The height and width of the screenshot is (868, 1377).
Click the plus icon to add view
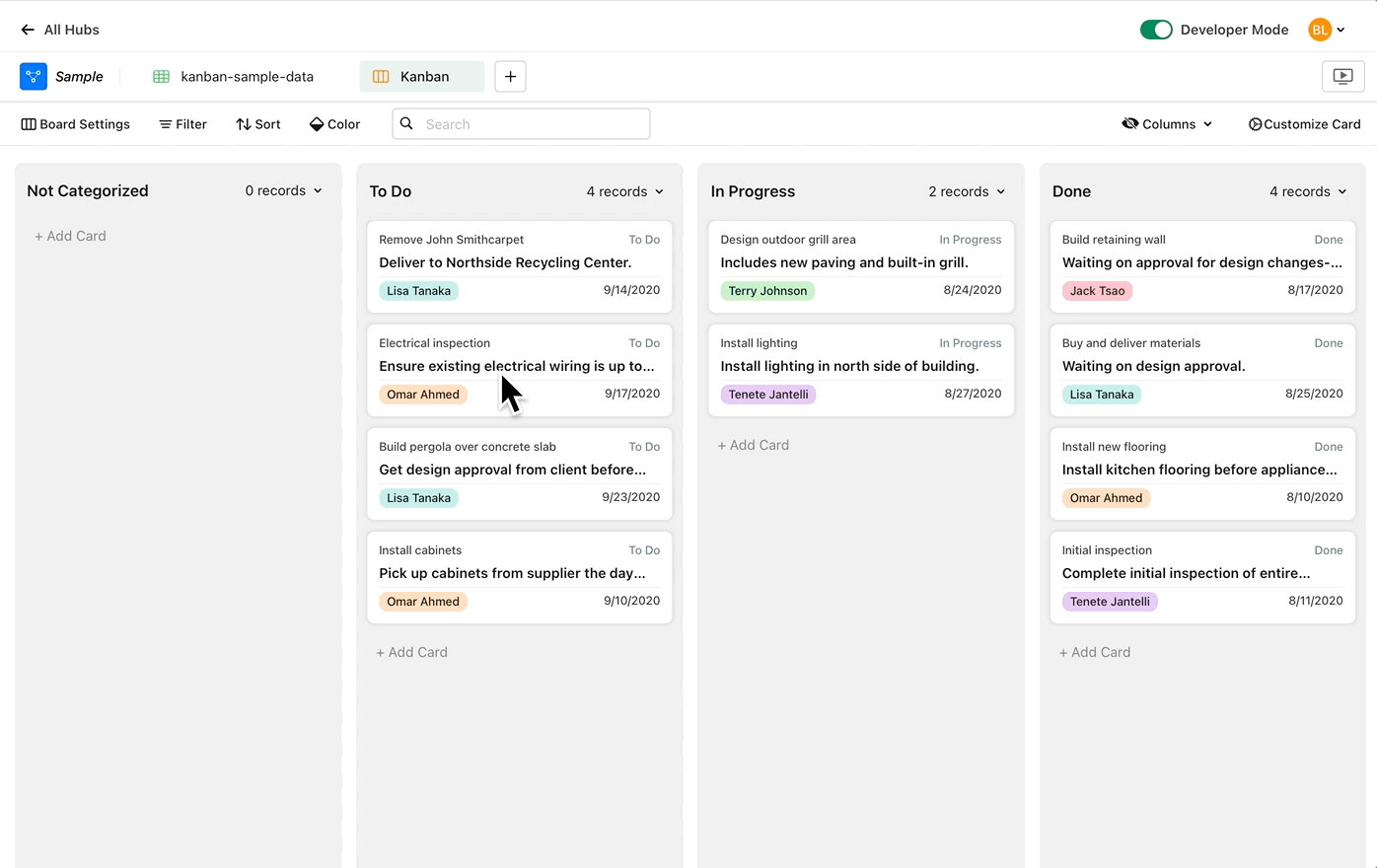pyautogui.click(x=510, y=76)
